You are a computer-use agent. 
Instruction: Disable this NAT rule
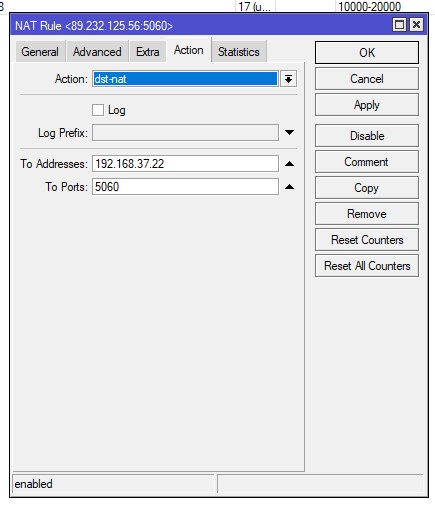coord(367,136)
